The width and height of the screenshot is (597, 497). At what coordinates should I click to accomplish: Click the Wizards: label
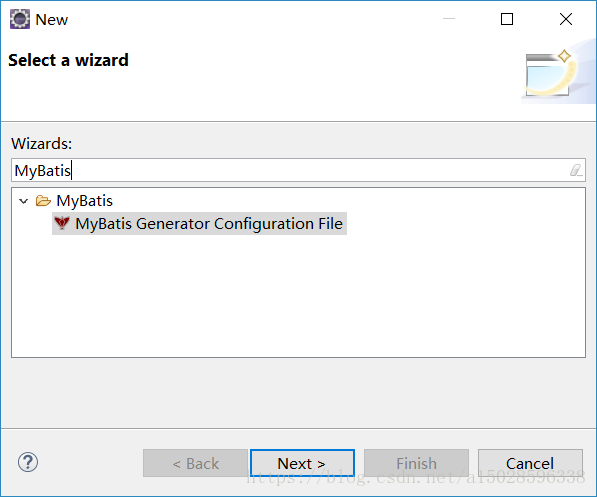pos(42,144)
